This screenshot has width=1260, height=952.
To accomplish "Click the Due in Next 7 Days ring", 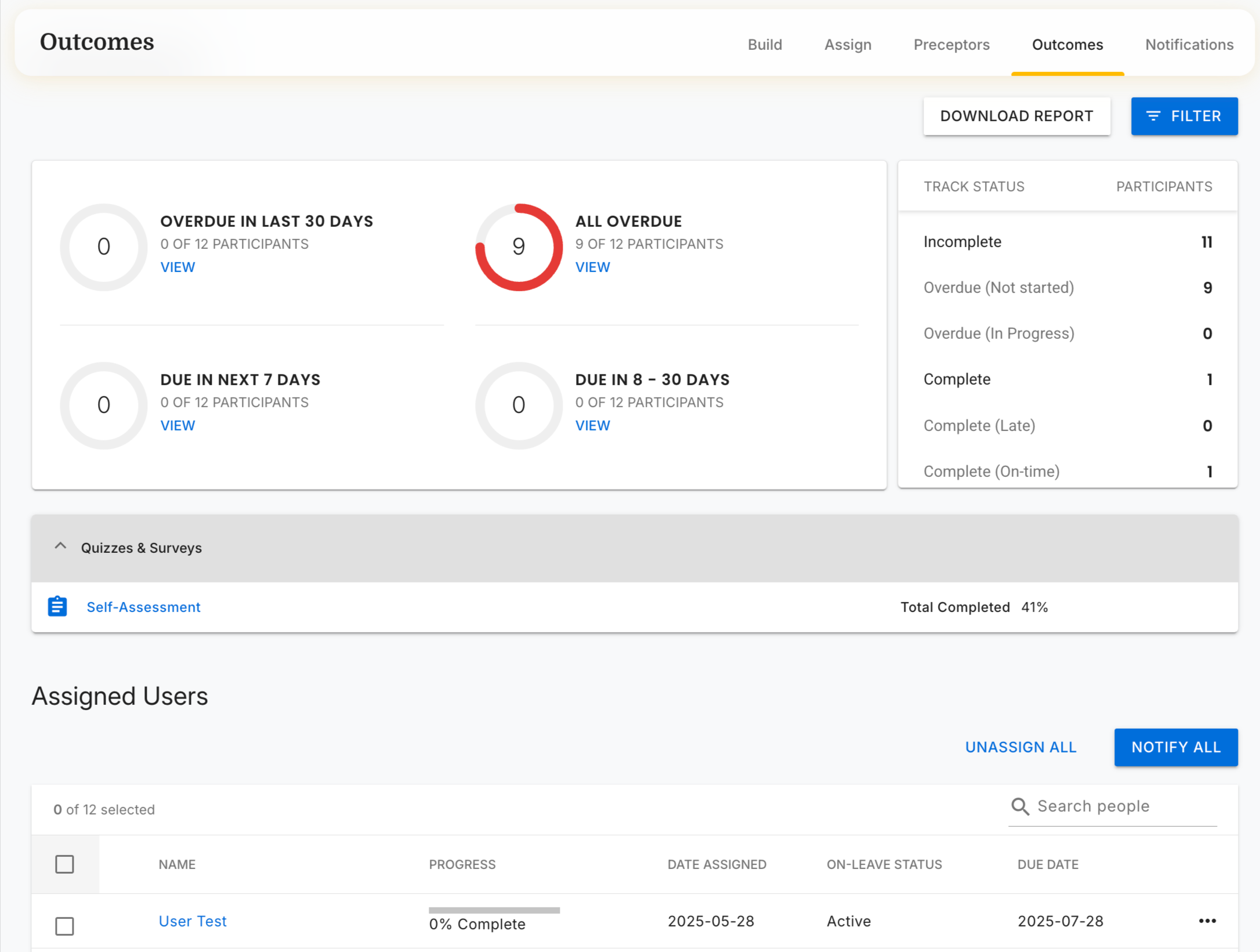I will pyautogui.click(x=103, y=405).
